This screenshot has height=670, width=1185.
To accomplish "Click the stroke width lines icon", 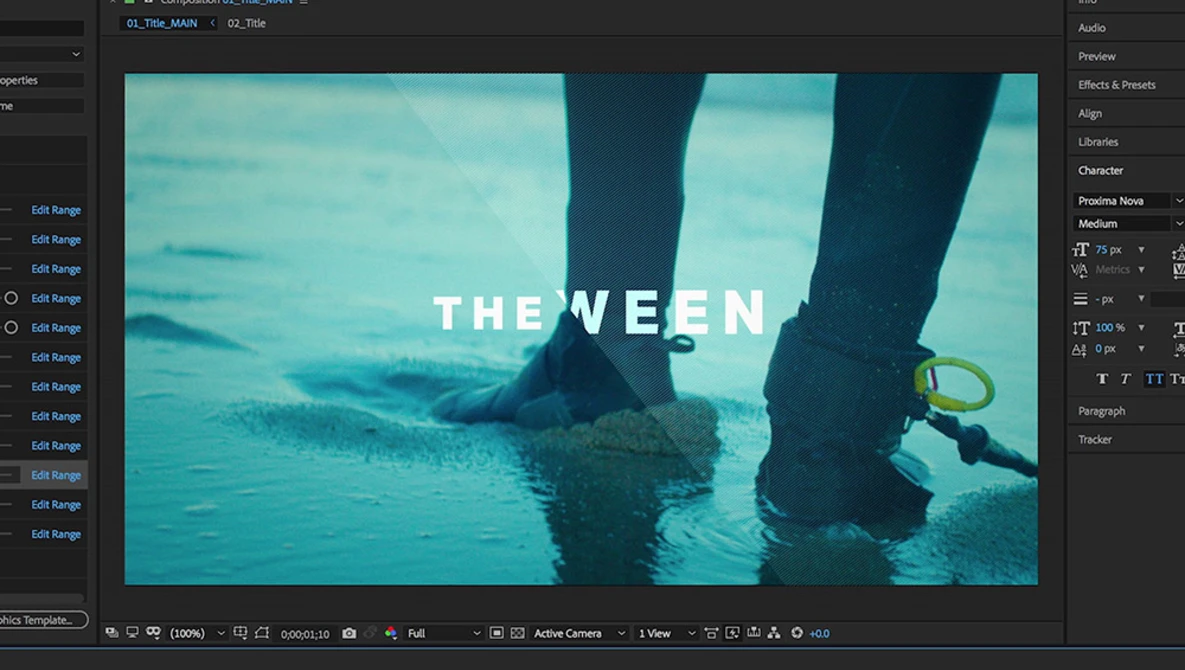I will (1080, 299).
